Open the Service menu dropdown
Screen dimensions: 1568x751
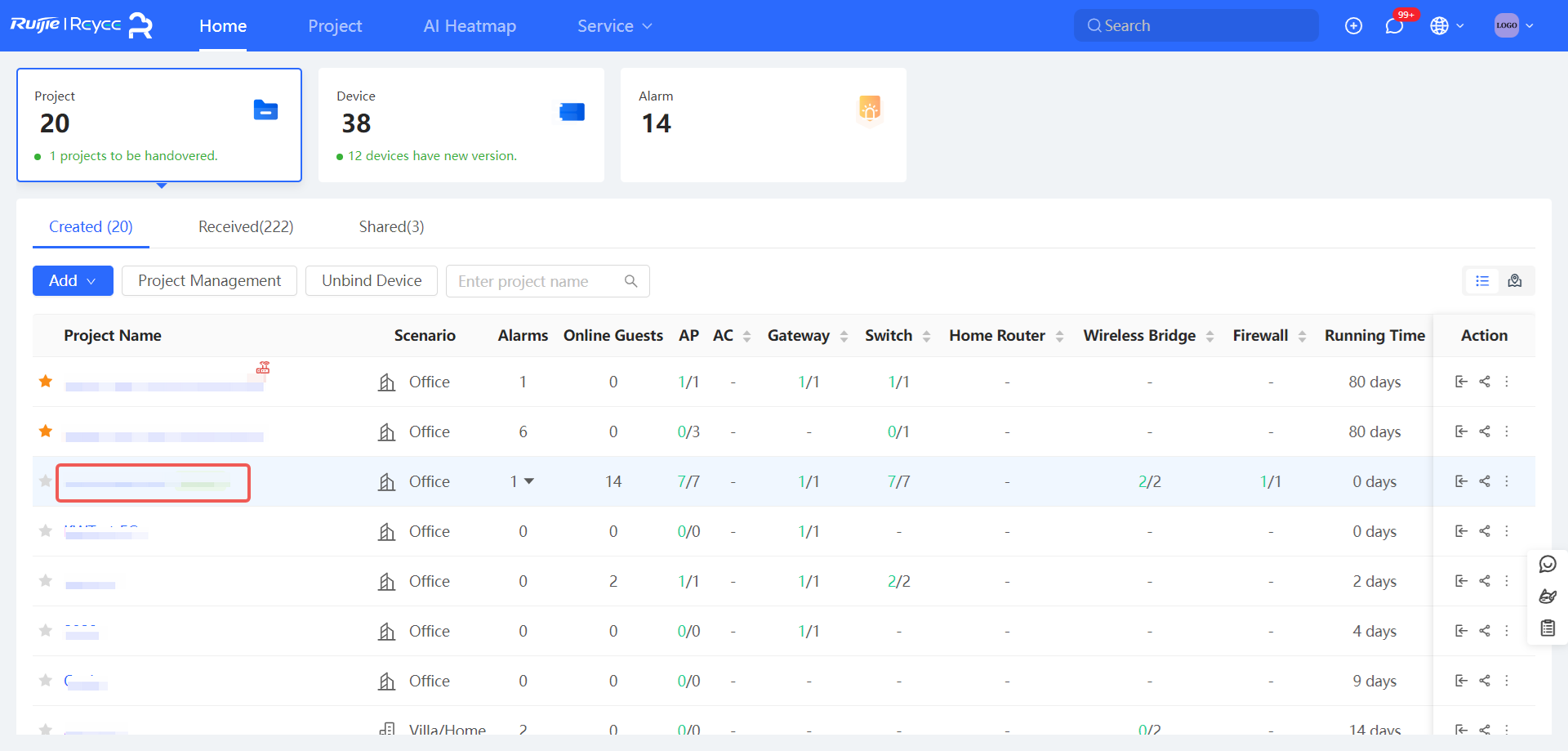tap(614, 26)
